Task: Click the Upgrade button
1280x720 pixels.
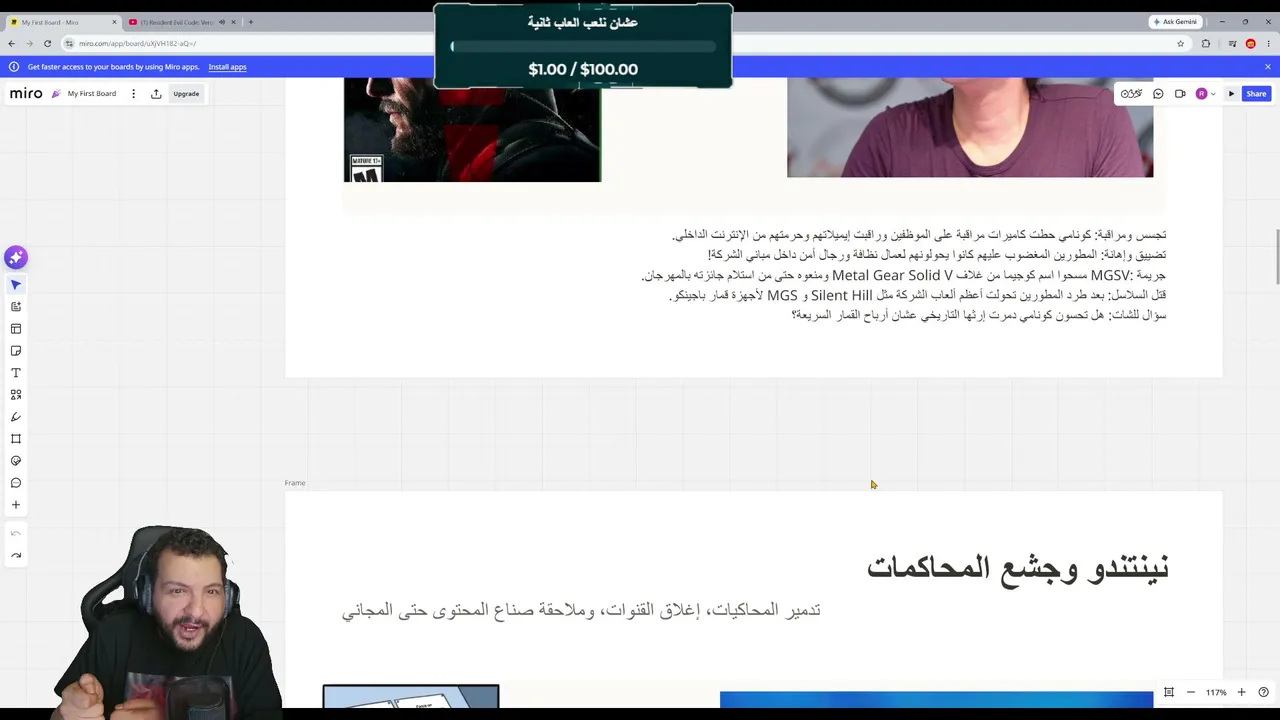Action: pyautogui.click(x=186, y=94)
